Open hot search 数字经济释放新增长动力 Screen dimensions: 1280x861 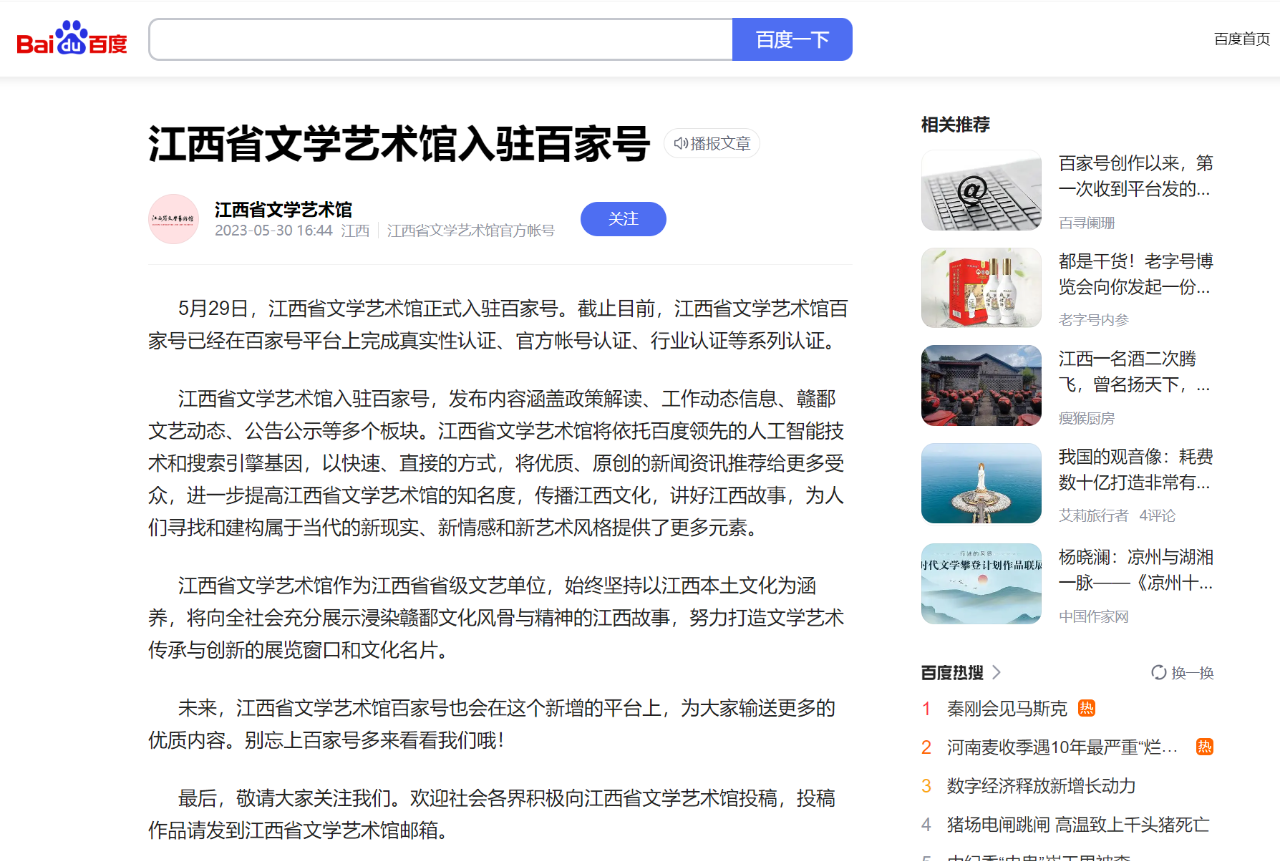[x=1041, y=786]
